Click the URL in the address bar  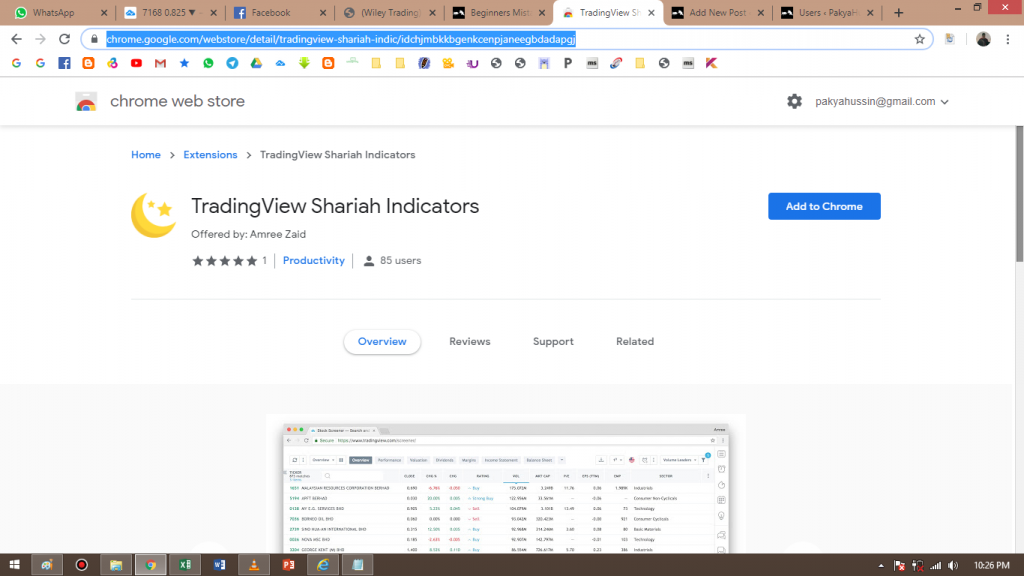point(341,39)
